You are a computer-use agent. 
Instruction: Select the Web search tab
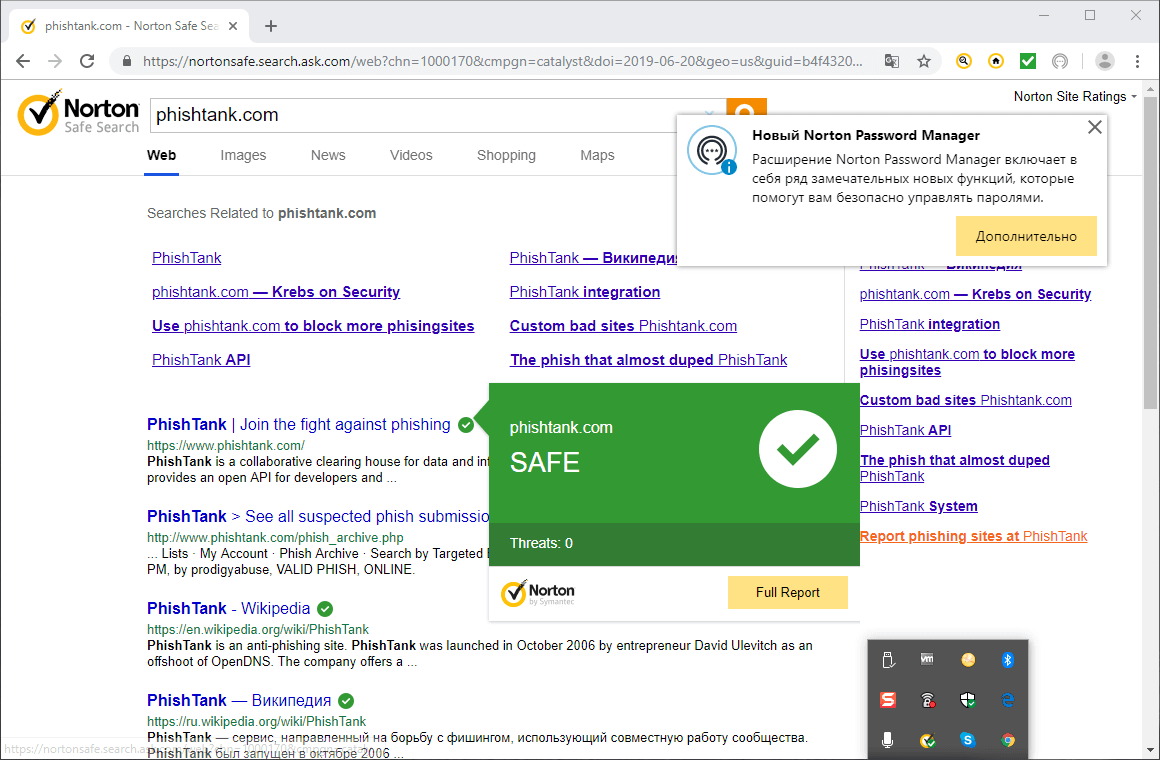(x=161, y=155)
